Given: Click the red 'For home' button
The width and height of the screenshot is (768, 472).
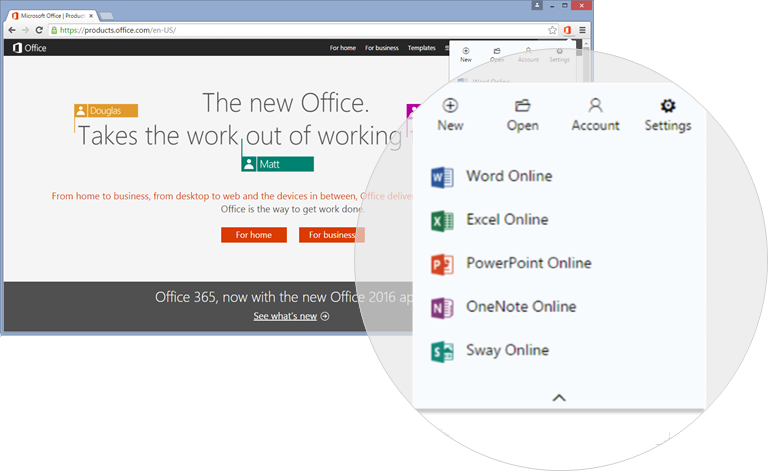Looking at the screenshot, I should coord(253,235).
